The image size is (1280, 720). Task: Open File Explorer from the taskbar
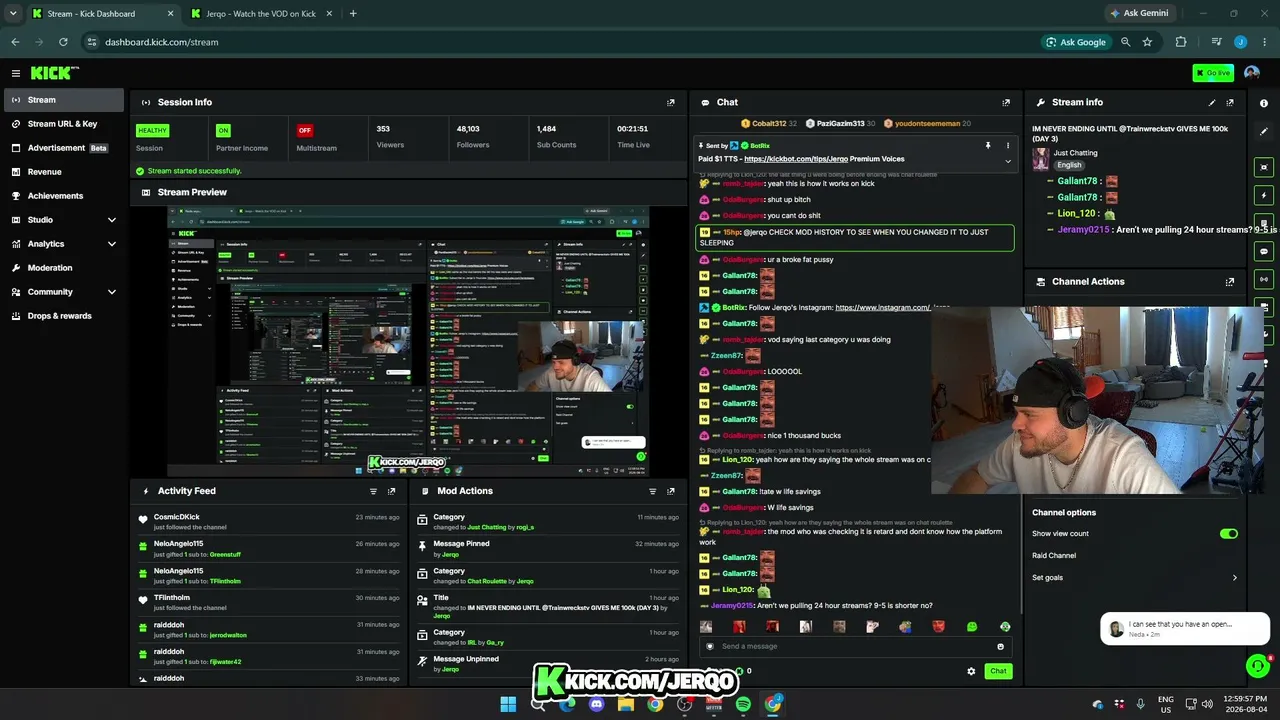(626, 704)
